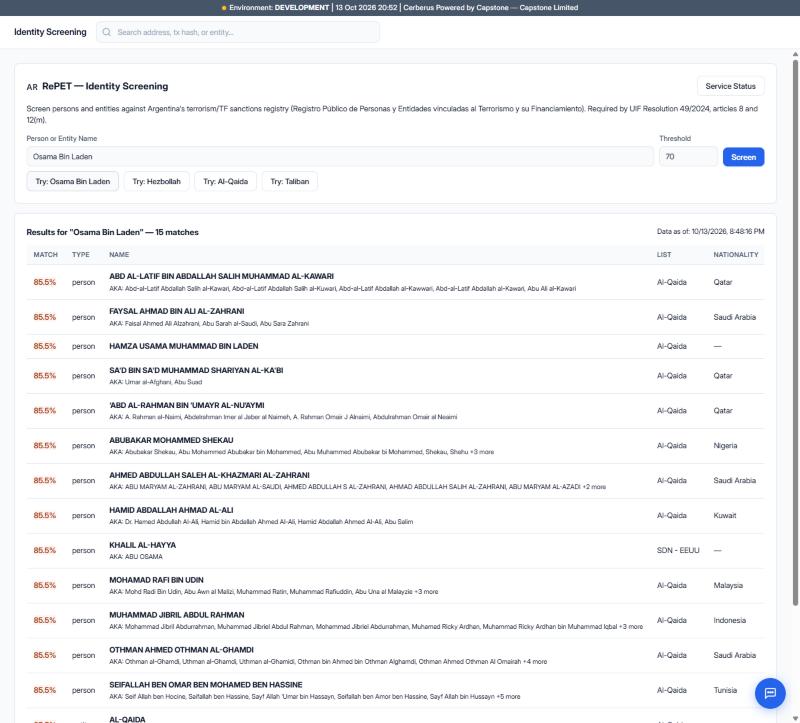Screen dimensions: 800x723
Task: Click the Screen button
Action: (x=743, y=157)
